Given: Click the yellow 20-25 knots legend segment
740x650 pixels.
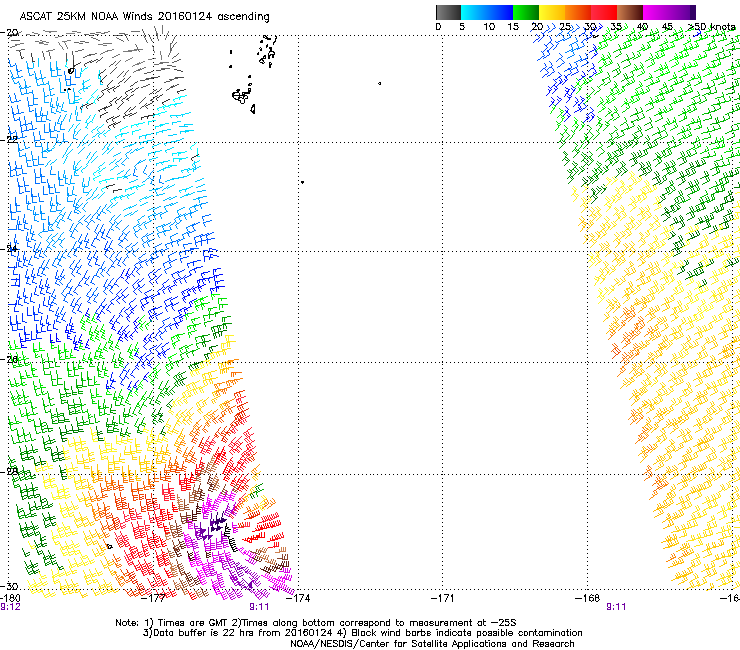Looking at the screenshot, I should [552, 12].
